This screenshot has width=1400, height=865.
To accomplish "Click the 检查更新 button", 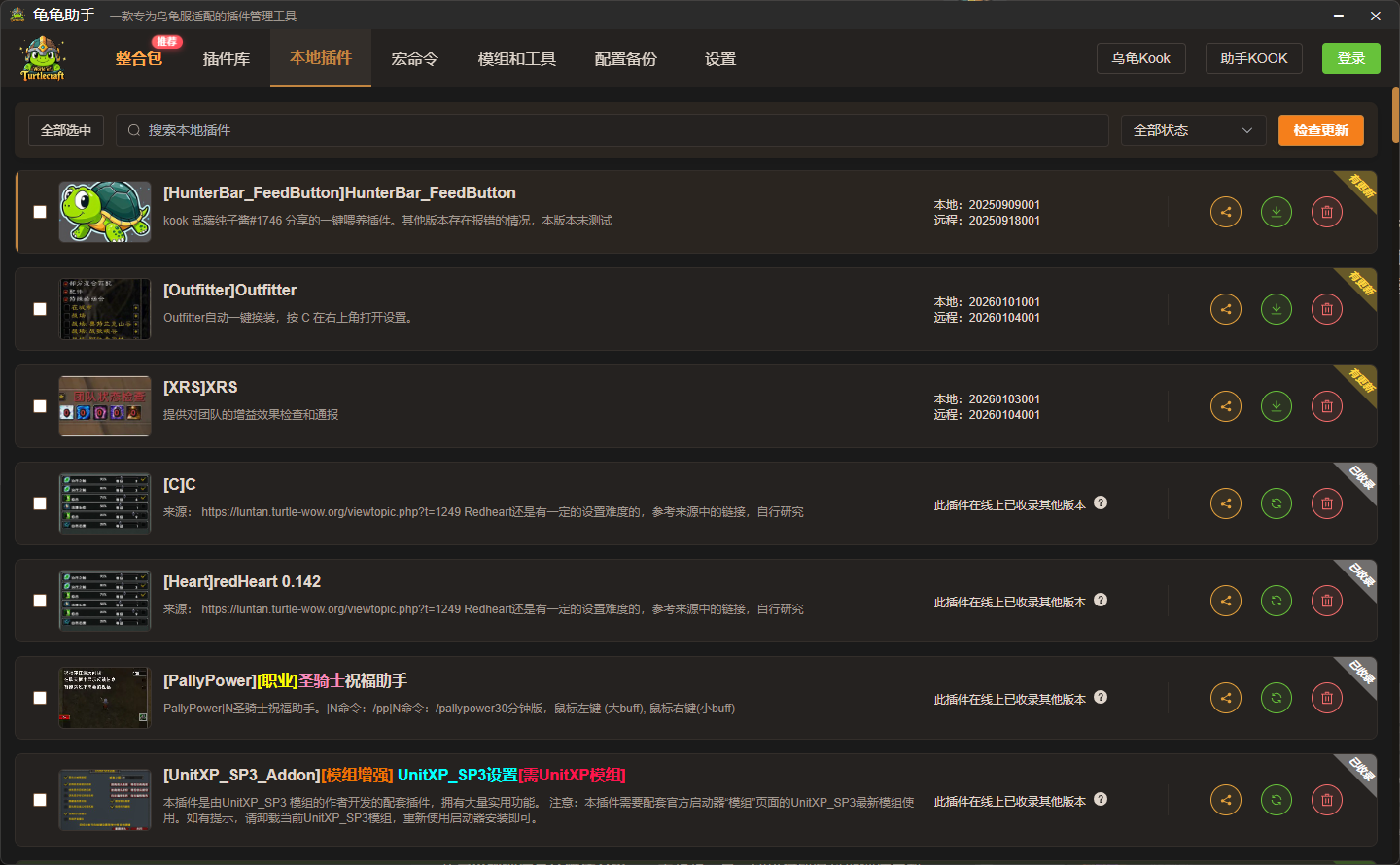I will (x=1320, y=130).
